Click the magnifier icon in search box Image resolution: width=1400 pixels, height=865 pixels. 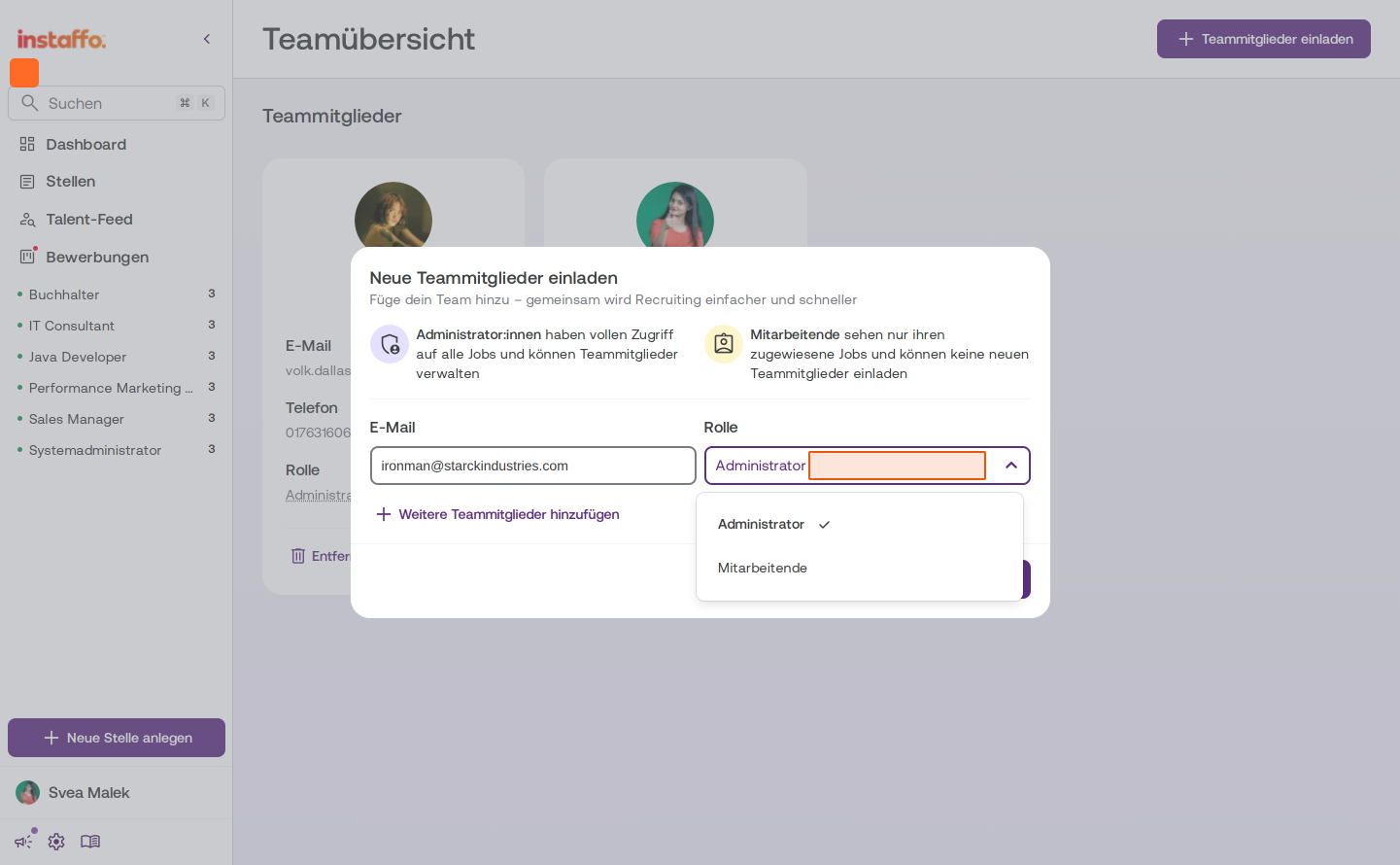[x=30, y=103]
